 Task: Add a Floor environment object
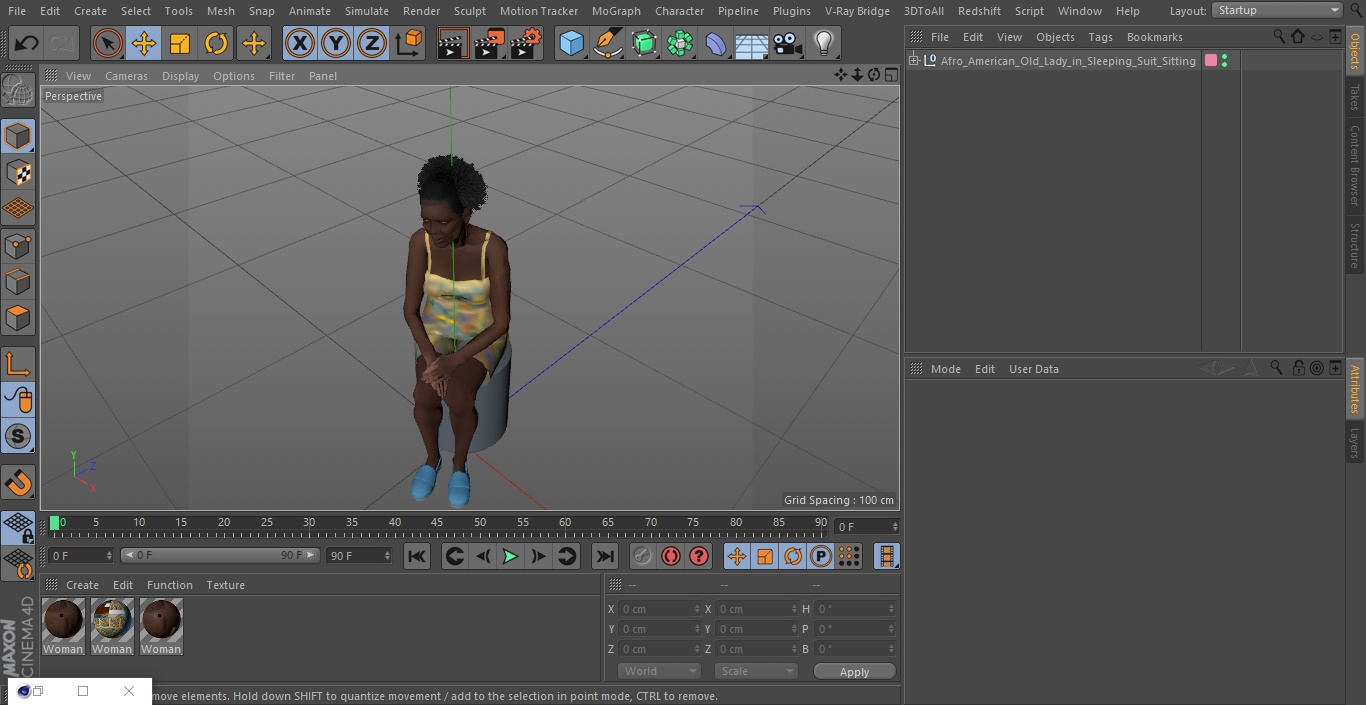point(752,44)
